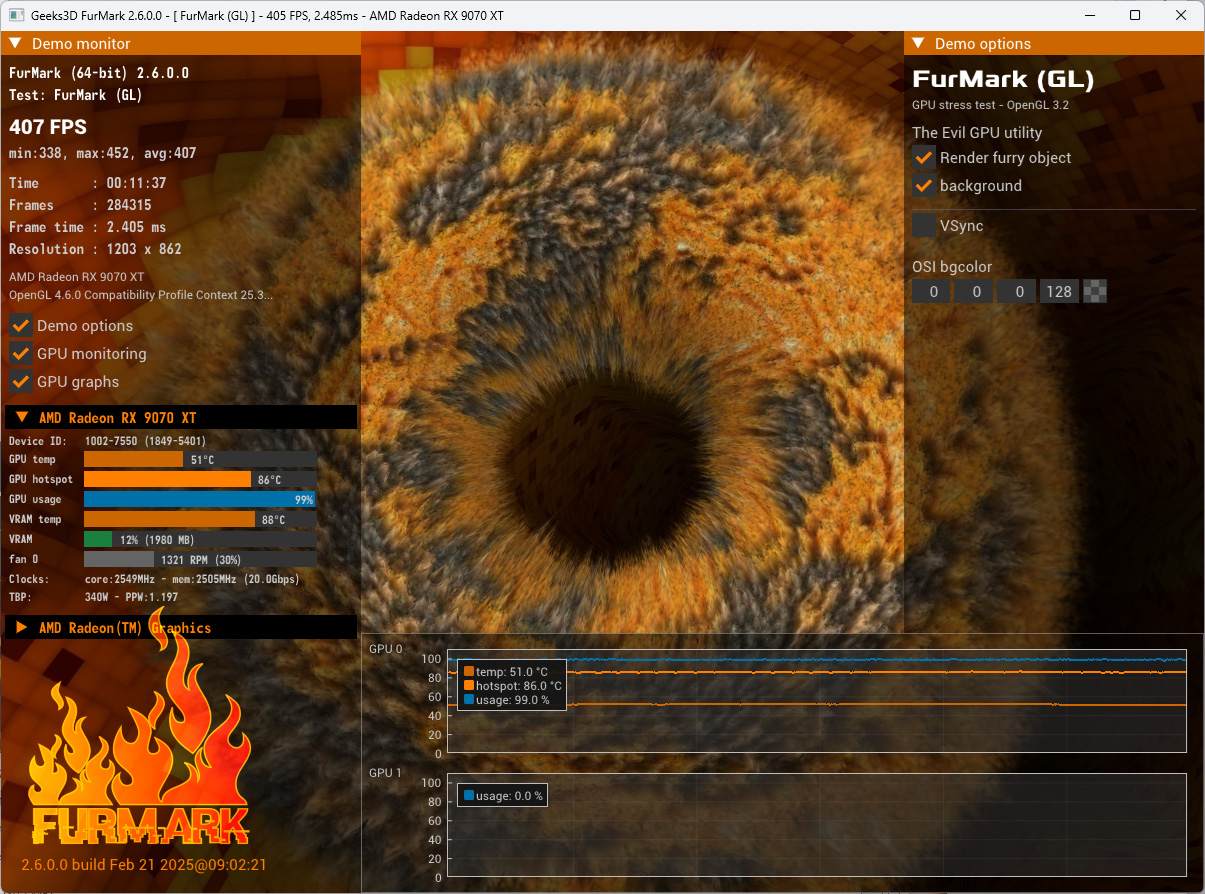The height and width of the screenshot is (894, 1205).
Task: Click the Resolution 1203 x 862 row
Action: (96, 249)
